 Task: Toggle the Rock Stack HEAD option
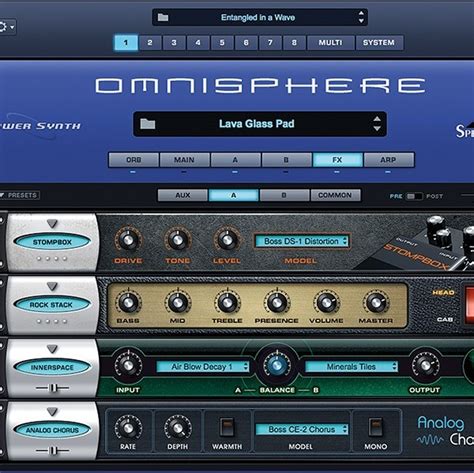click(444, 293)
